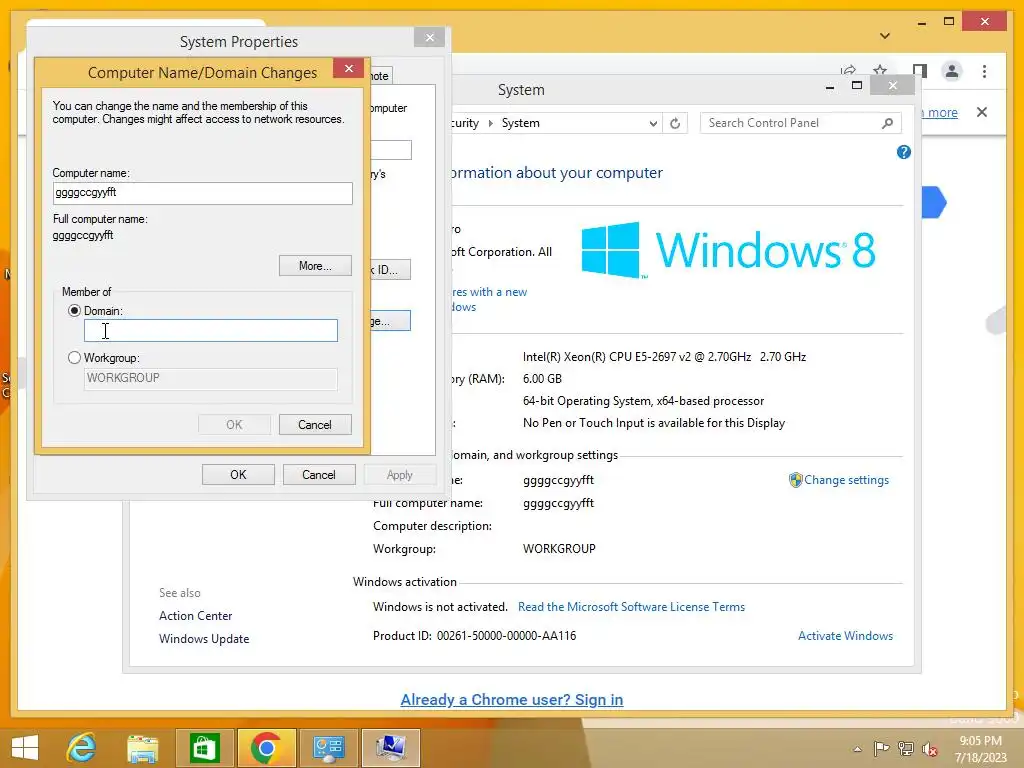This screenshot has width=1024, height=768.
Task: Open File Explorer from the taskbar
Action: tap(142, 748)
